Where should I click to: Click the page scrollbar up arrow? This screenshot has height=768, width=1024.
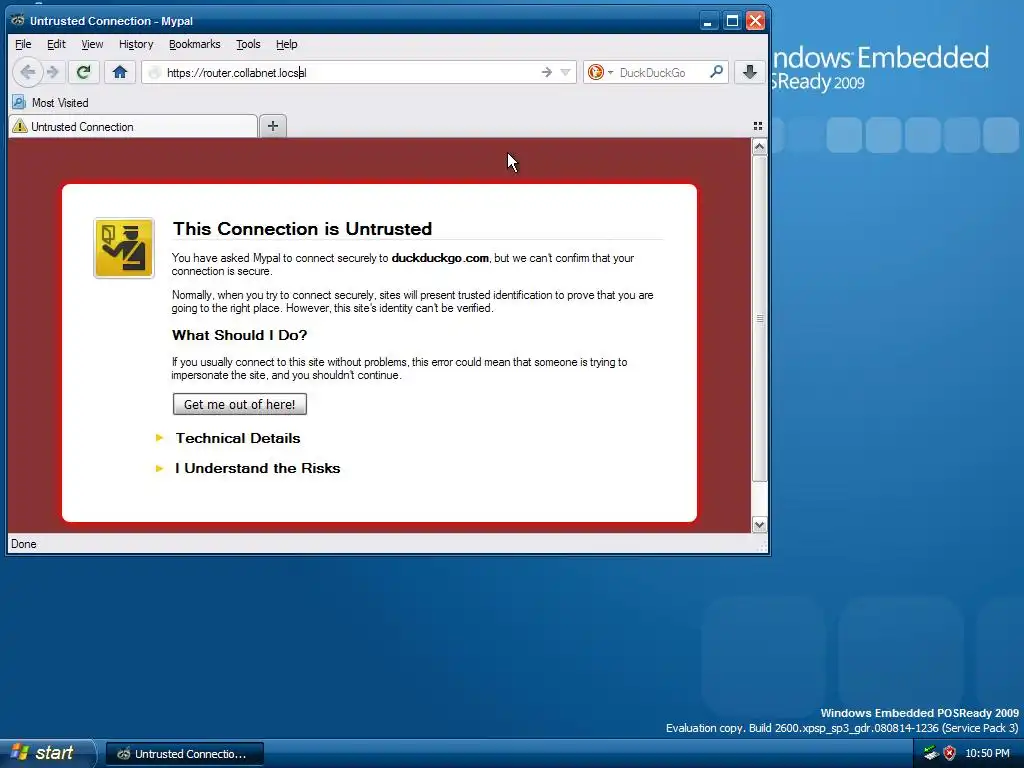click(x=759, y=147)
